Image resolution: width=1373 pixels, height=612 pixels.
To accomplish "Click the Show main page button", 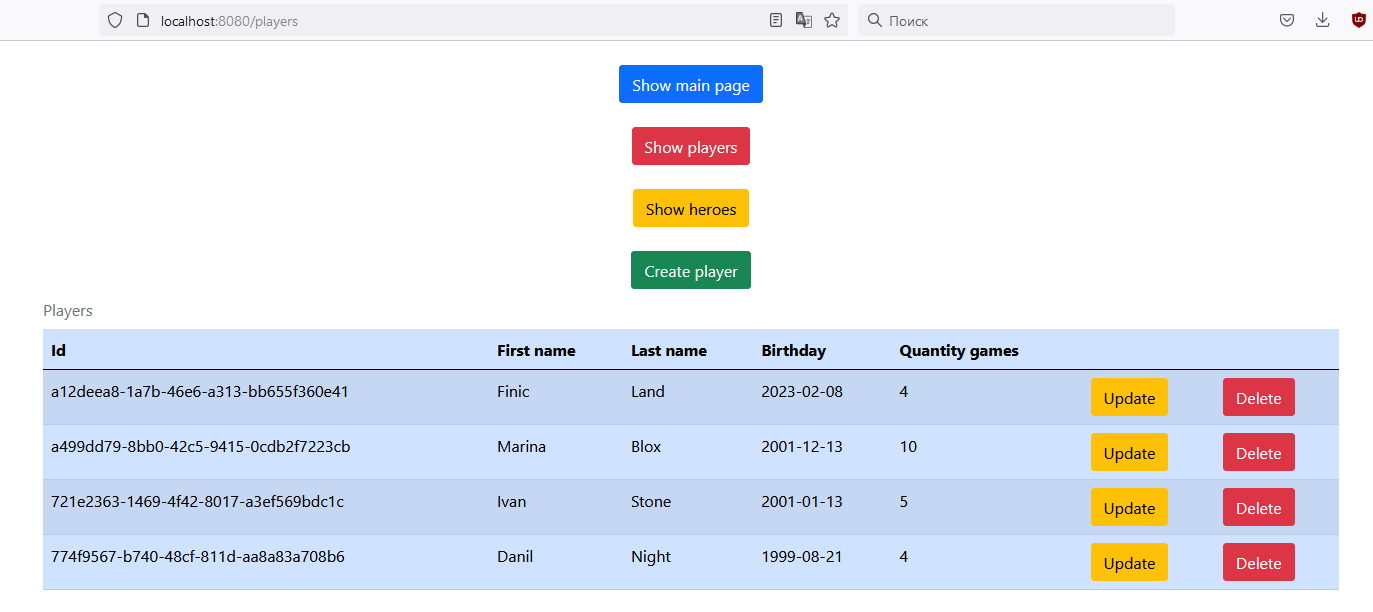I will click(690, 84).
